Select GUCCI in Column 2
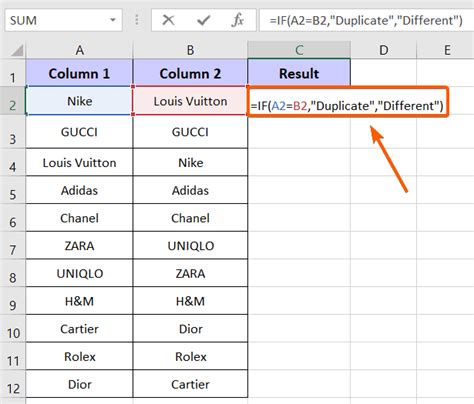The width and height of the screenshot is (474, 404). point(190,132)
